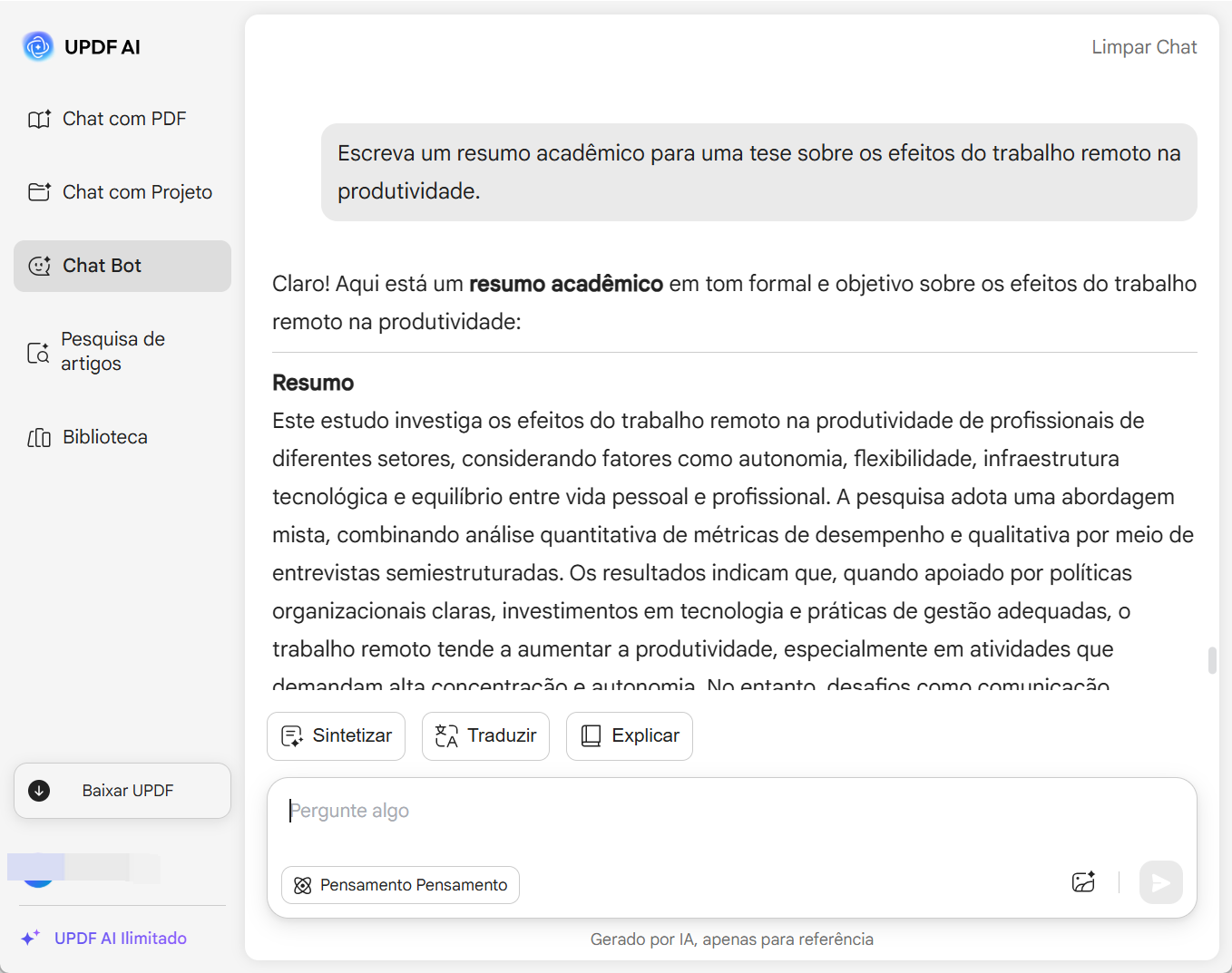The image size is (1232, 973).
Task: Go to Pesquisa de artigos
Action: pos(122,351)
